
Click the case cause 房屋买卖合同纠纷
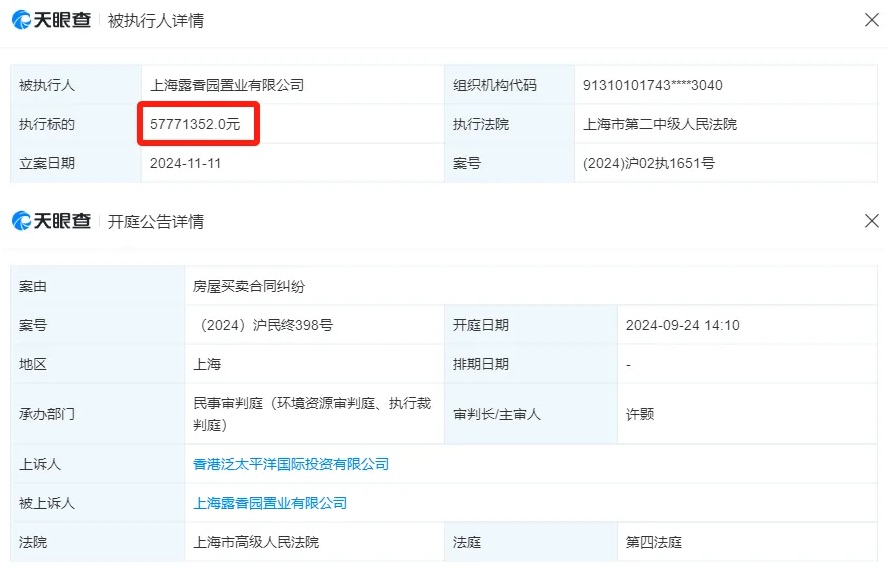[249, 286]
